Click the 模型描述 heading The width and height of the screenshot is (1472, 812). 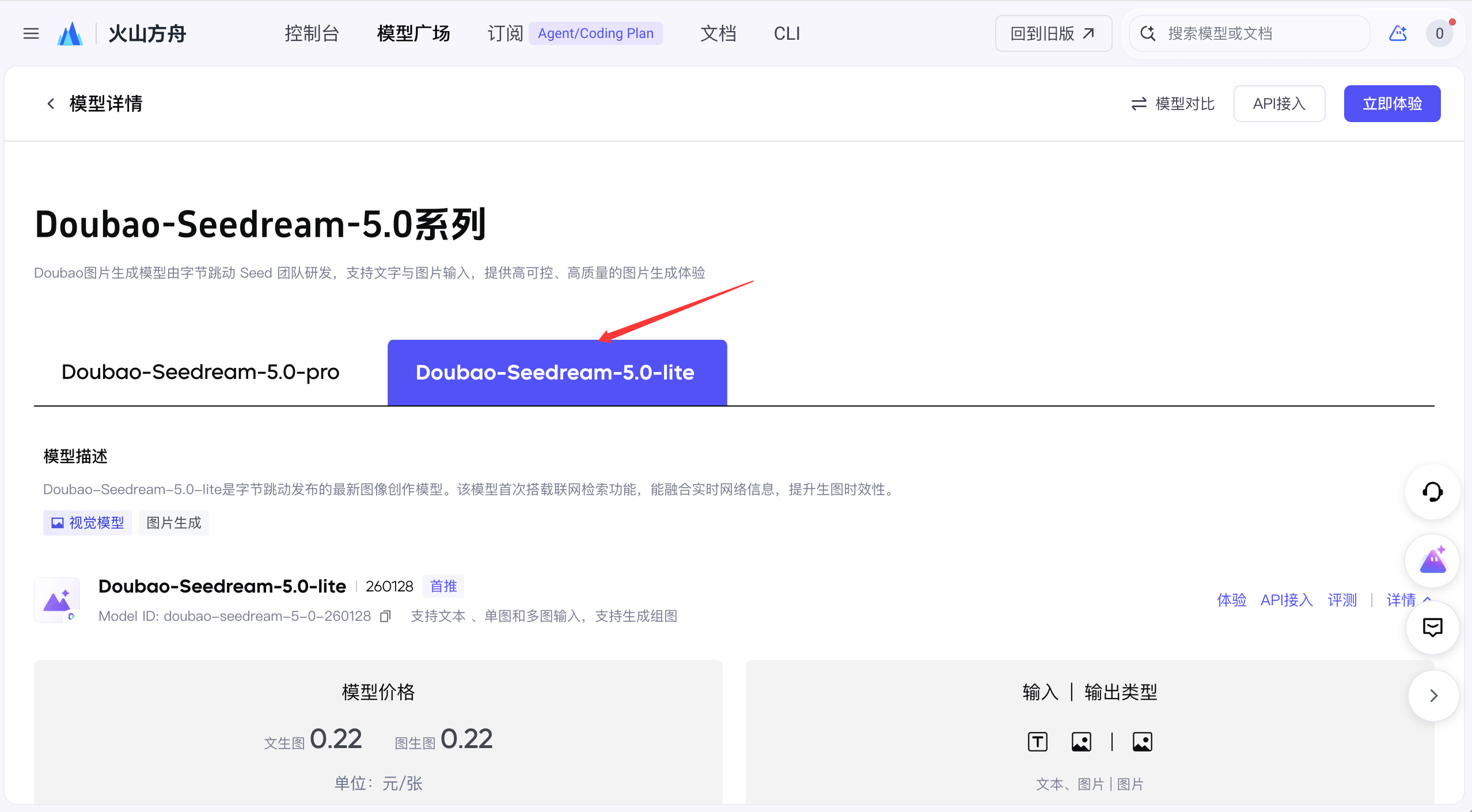coord(75,456)
